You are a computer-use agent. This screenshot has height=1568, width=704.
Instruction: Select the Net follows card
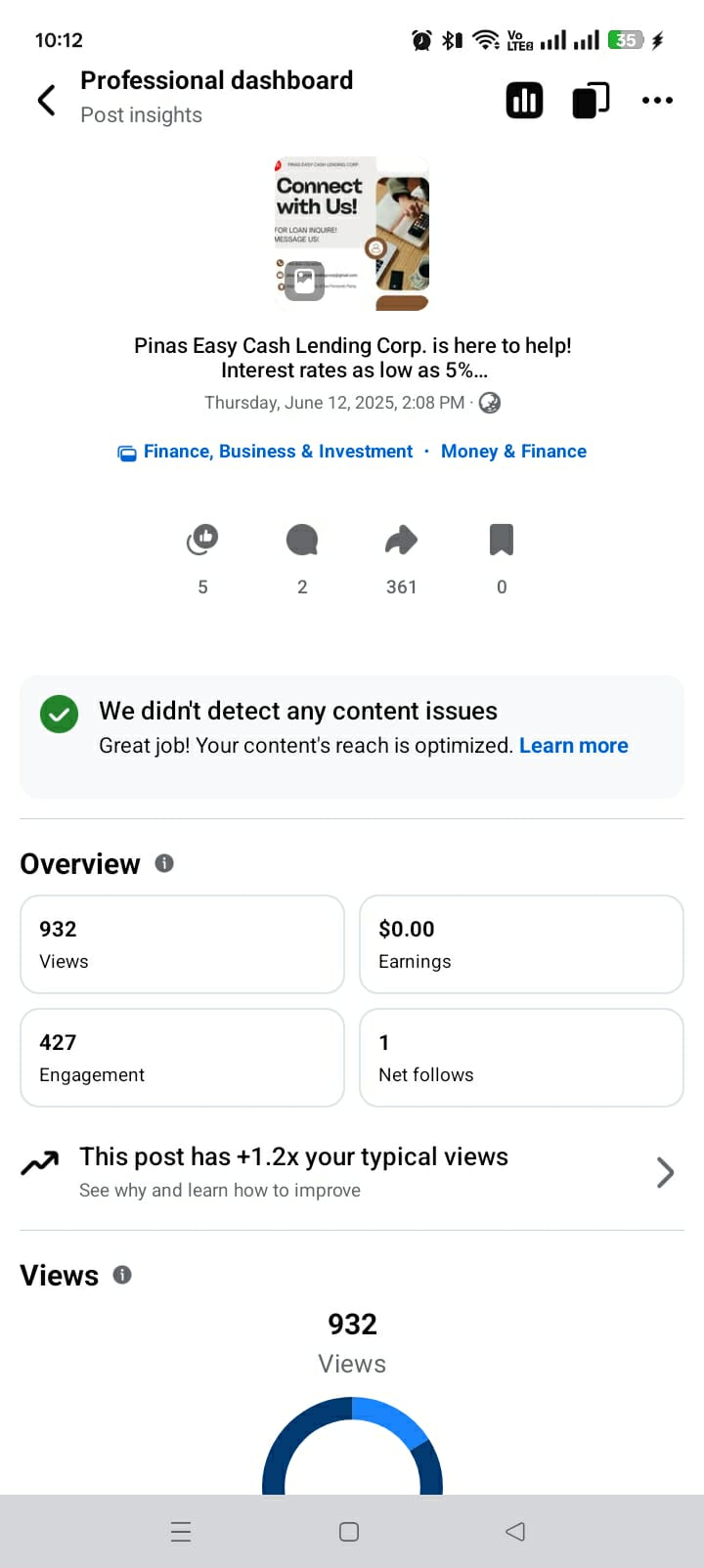(521, 1058)
